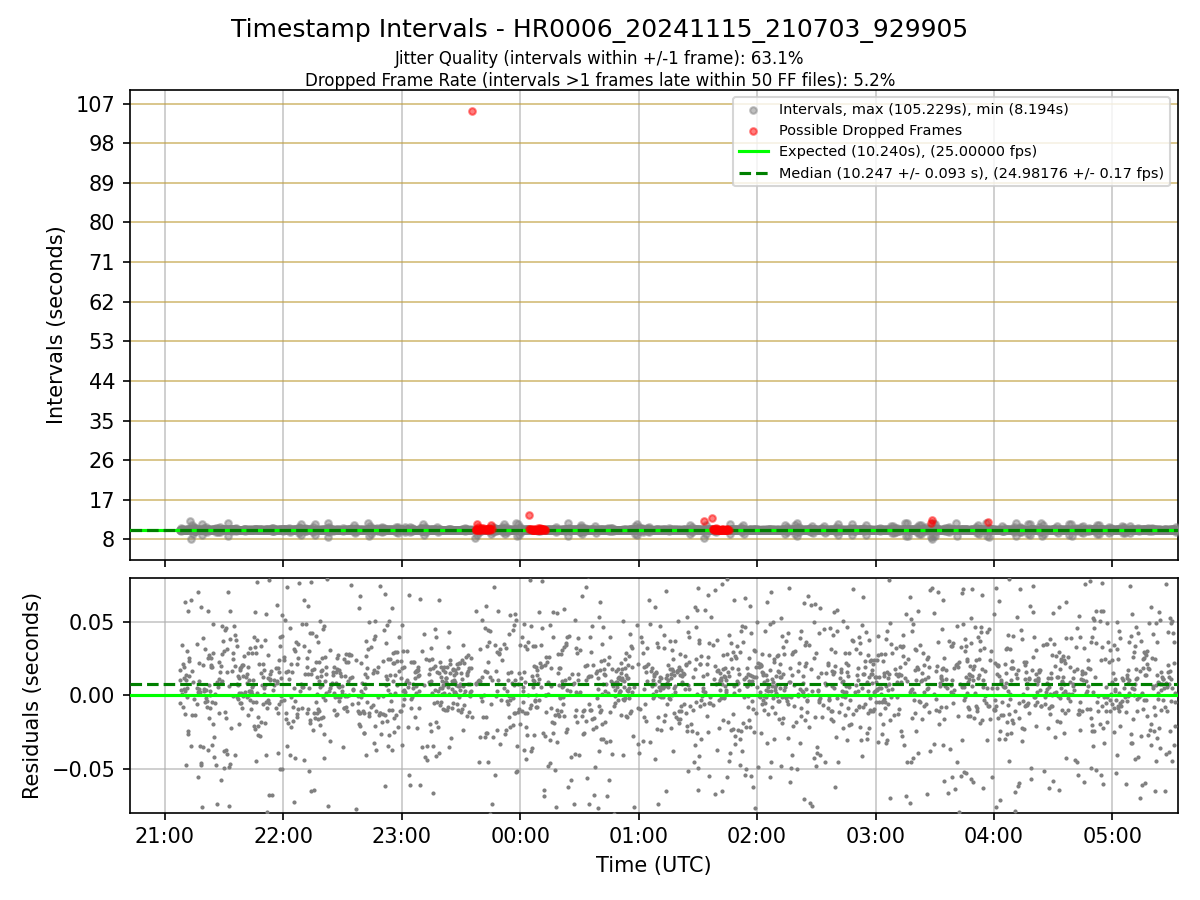Click x-axis tick label "22:00"
The image size is (1200, 900).
(283, 834)
